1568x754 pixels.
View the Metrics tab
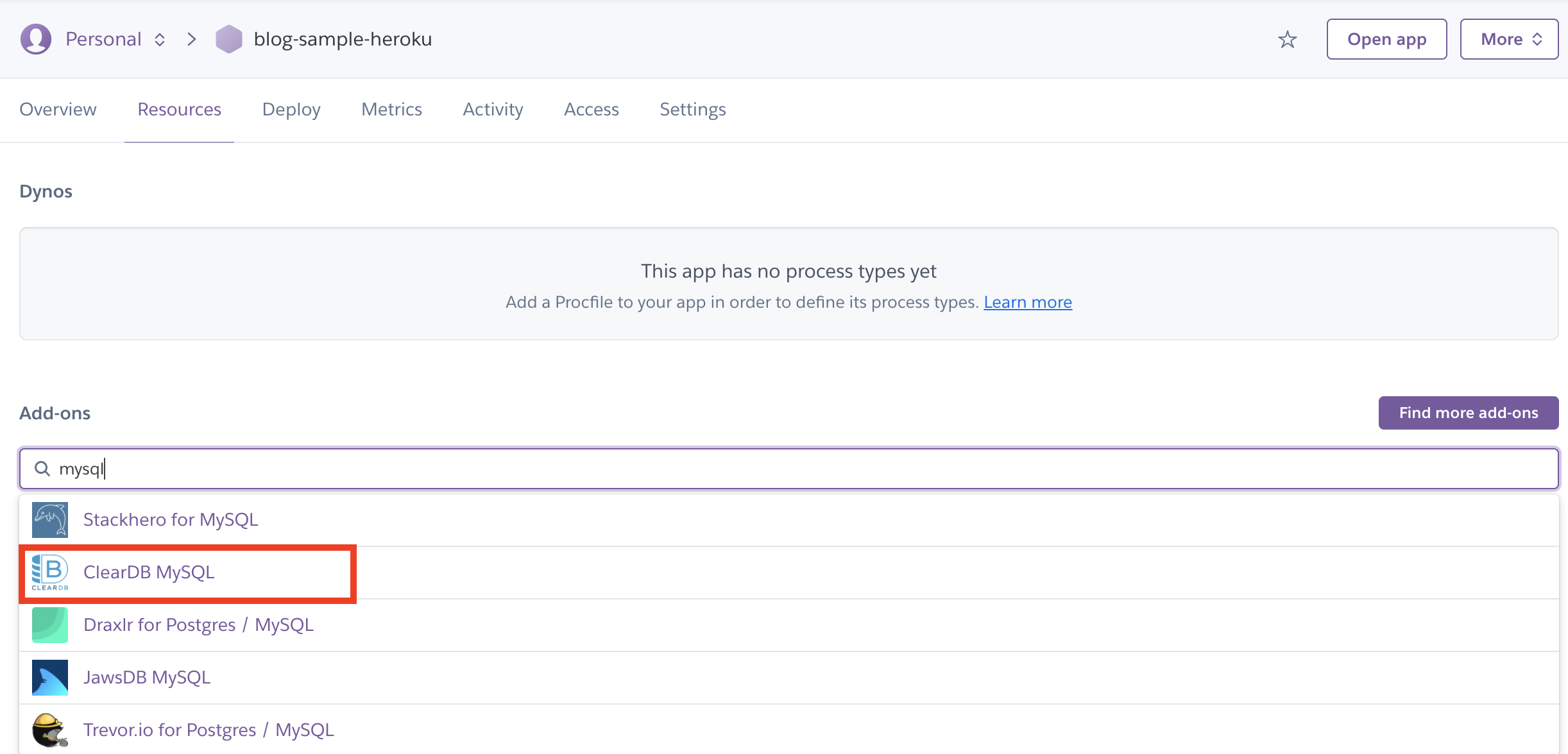pyautogui.click(x=391, y=110)
